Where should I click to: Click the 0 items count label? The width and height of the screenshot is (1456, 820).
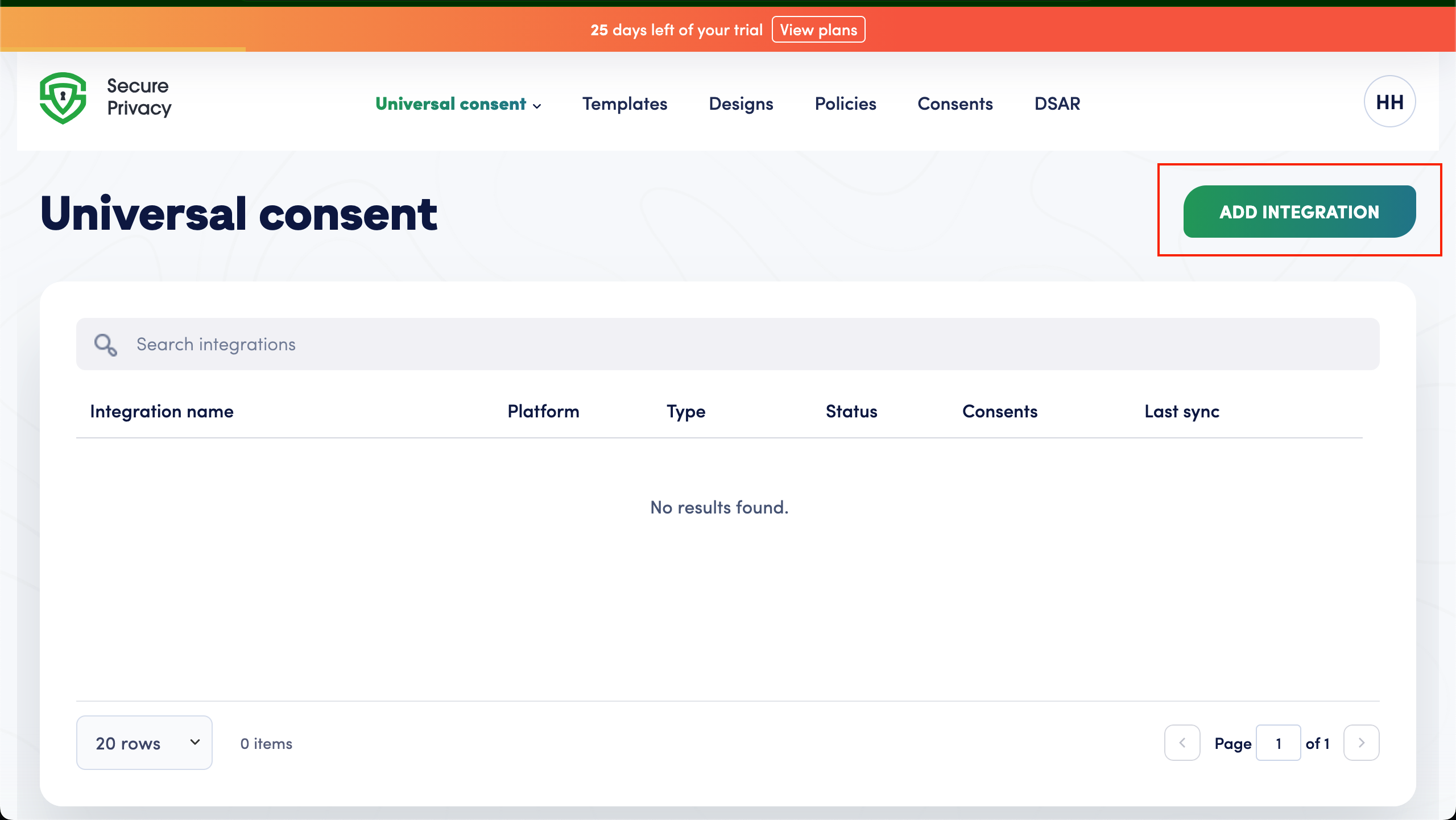(x=266, y=743)
